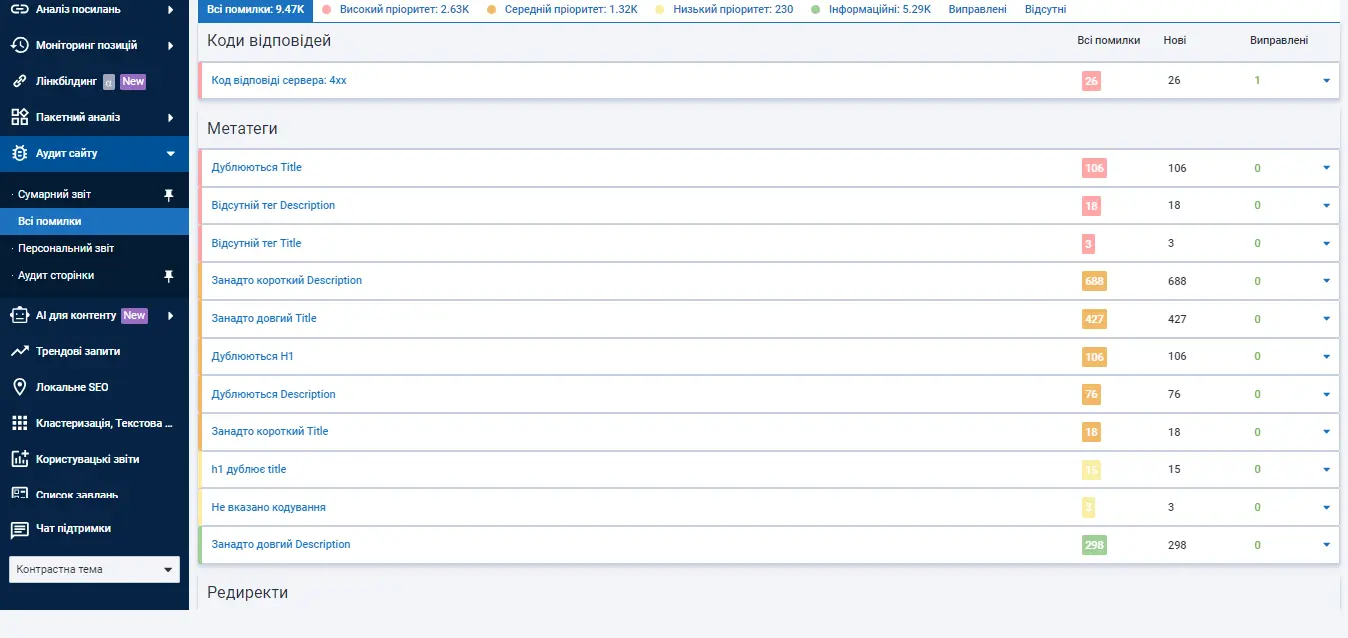
Task: Click the Нові column header
Action: click(x=1175, y=40)
